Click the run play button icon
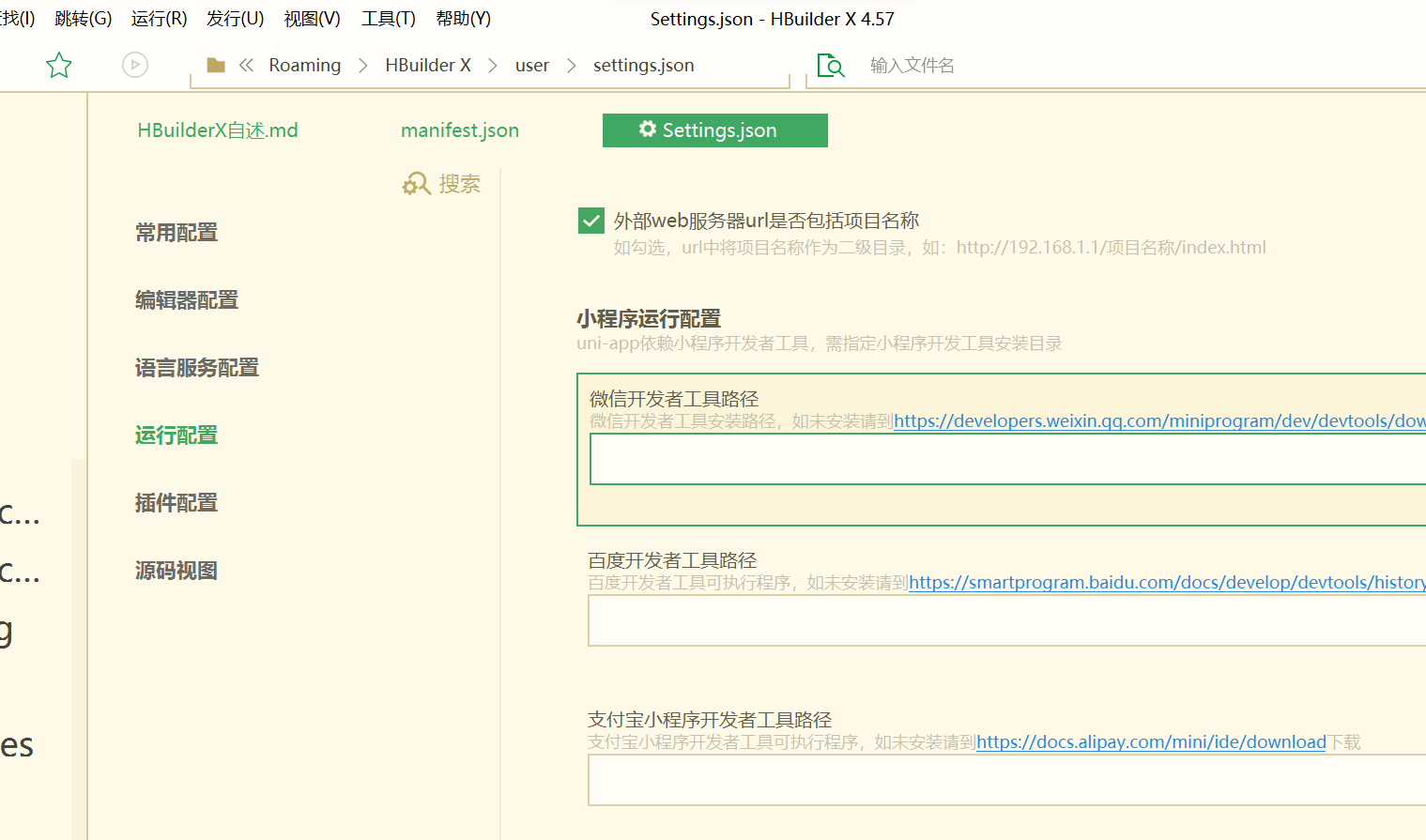1426x840 pixels. 135,65
